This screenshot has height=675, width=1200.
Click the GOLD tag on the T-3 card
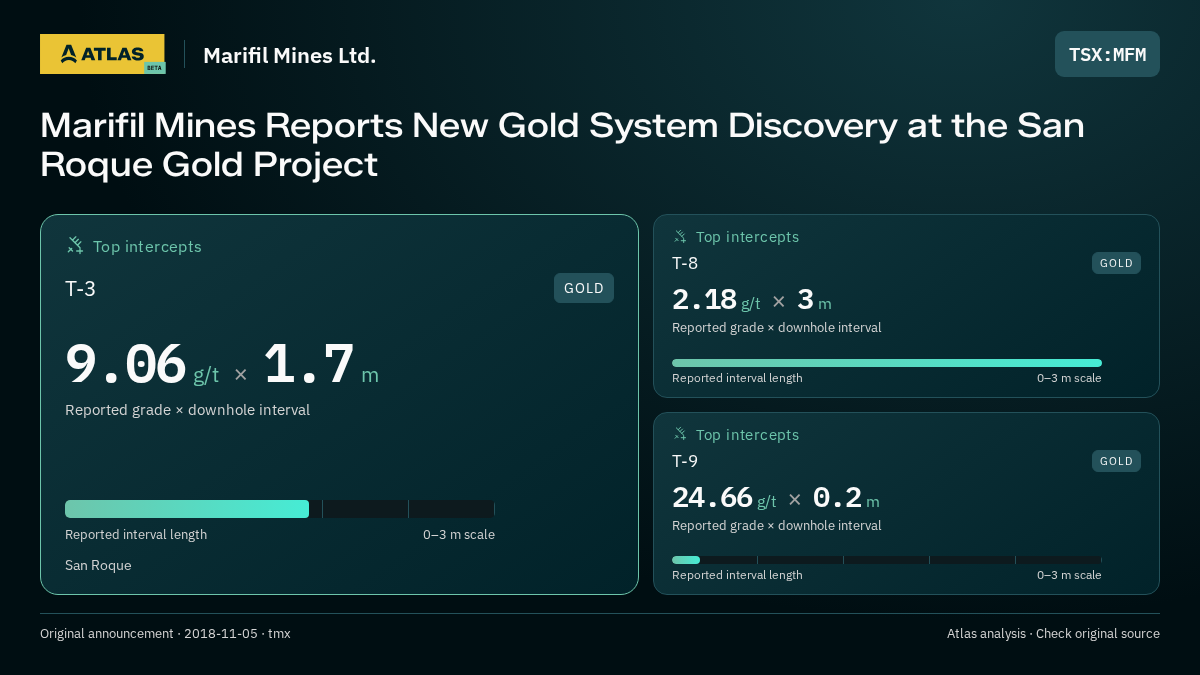click(584, 288)
